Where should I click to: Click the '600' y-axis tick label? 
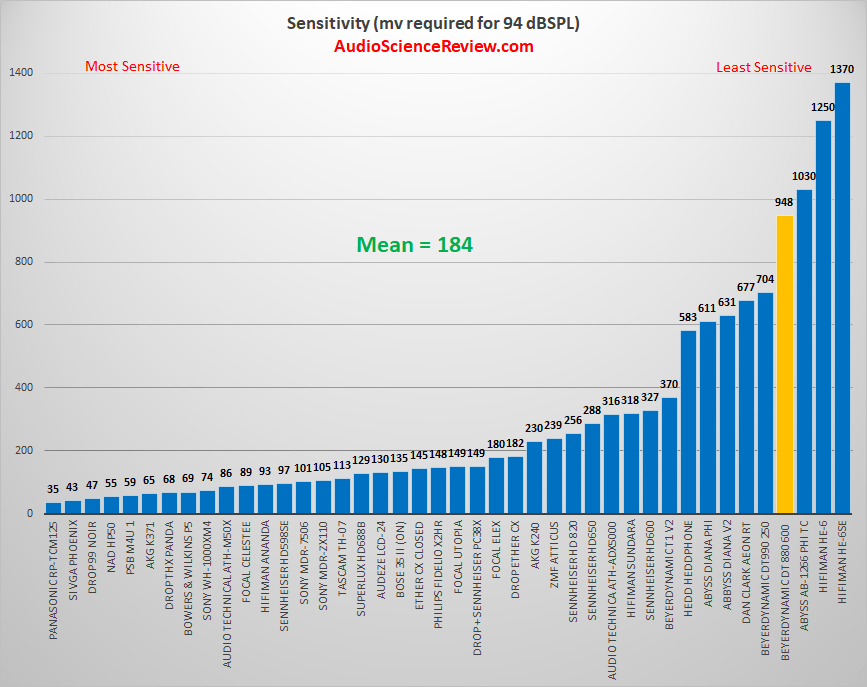(24, 325)
